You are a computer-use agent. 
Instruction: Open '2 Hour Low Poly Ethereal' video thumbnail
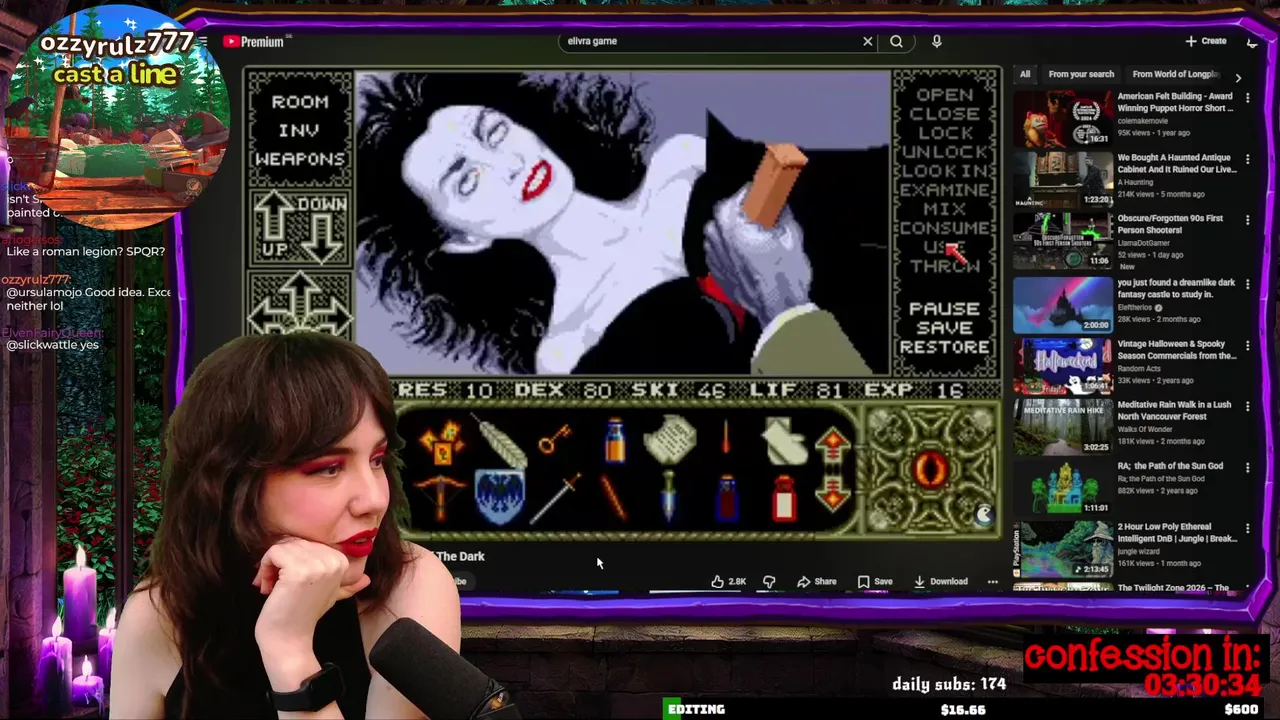tap(1062, 549)
